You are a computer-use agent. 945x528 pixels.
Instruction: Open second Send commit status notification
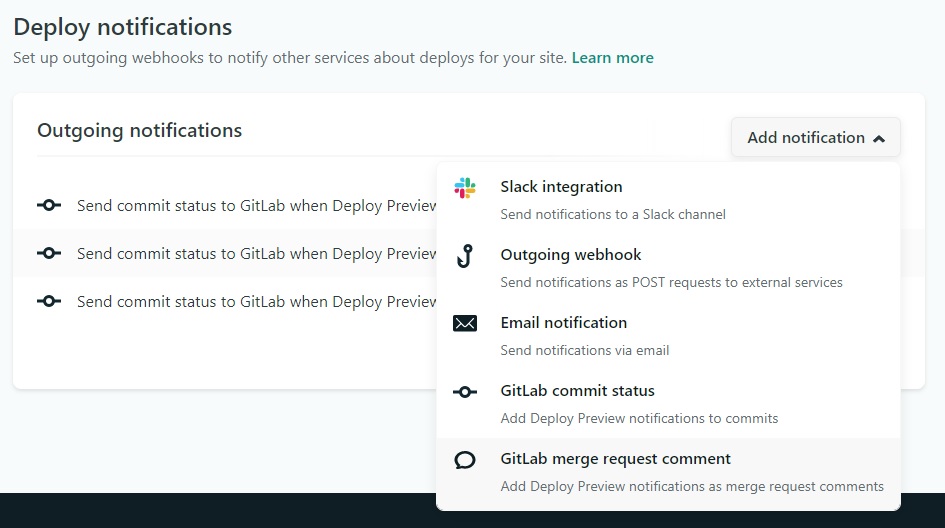click(x=256, y=253)
